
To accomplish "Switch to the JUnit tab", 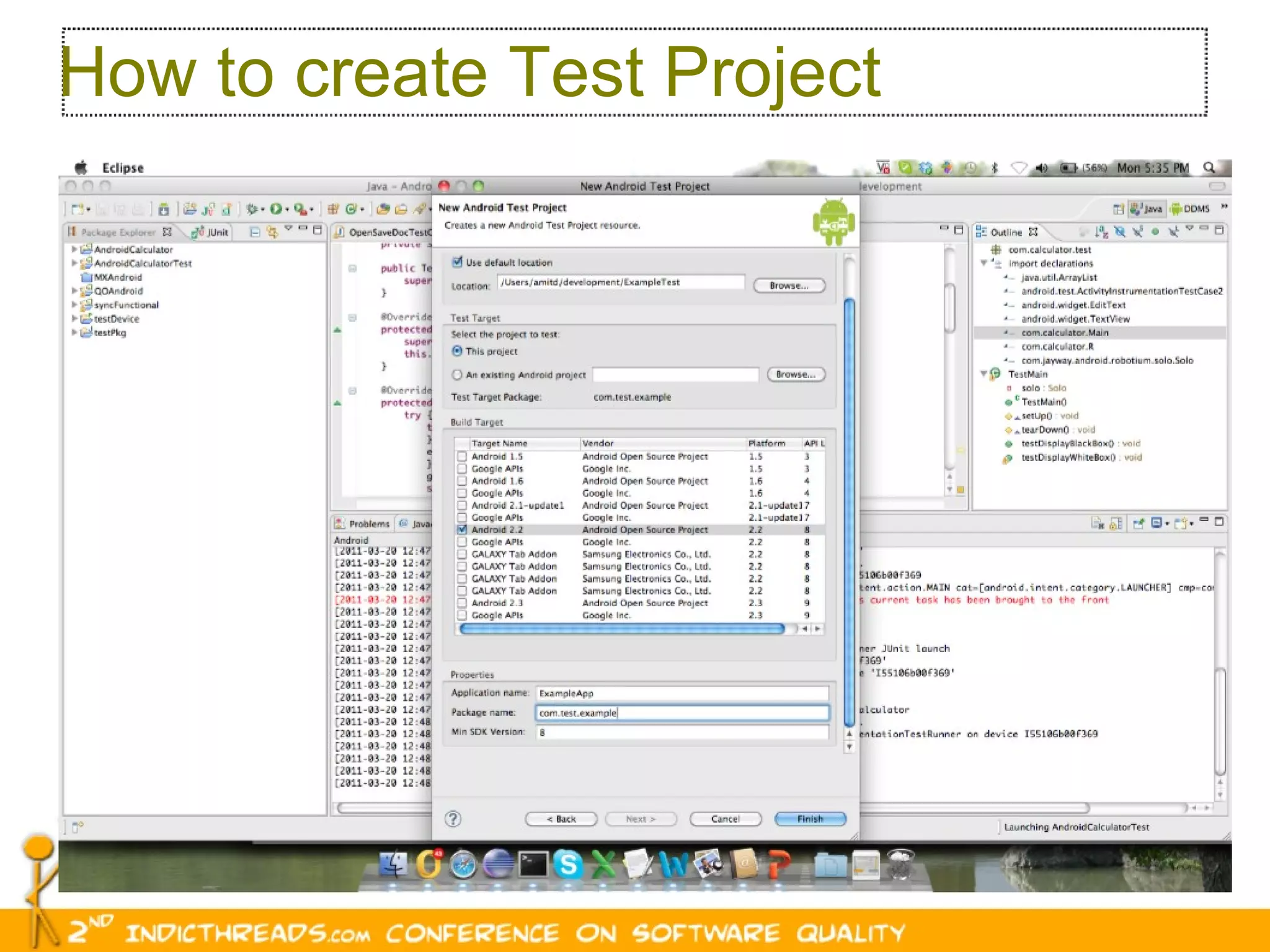I will (x=211, y=232).
